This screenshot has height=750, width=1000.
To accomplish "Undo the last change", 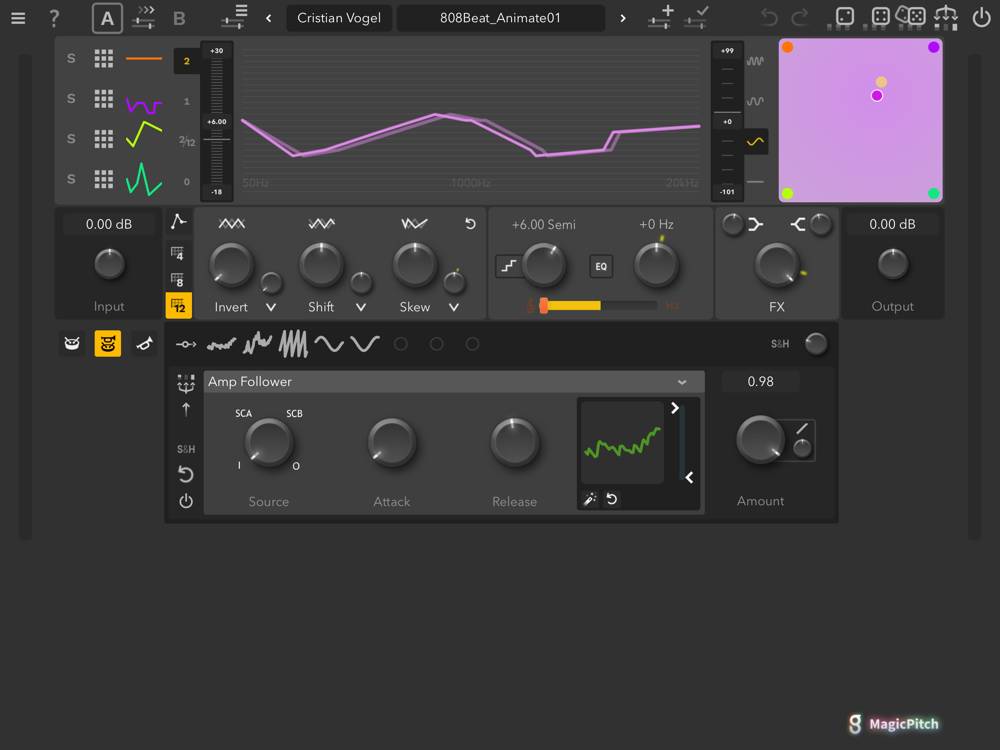I will 769,17.
